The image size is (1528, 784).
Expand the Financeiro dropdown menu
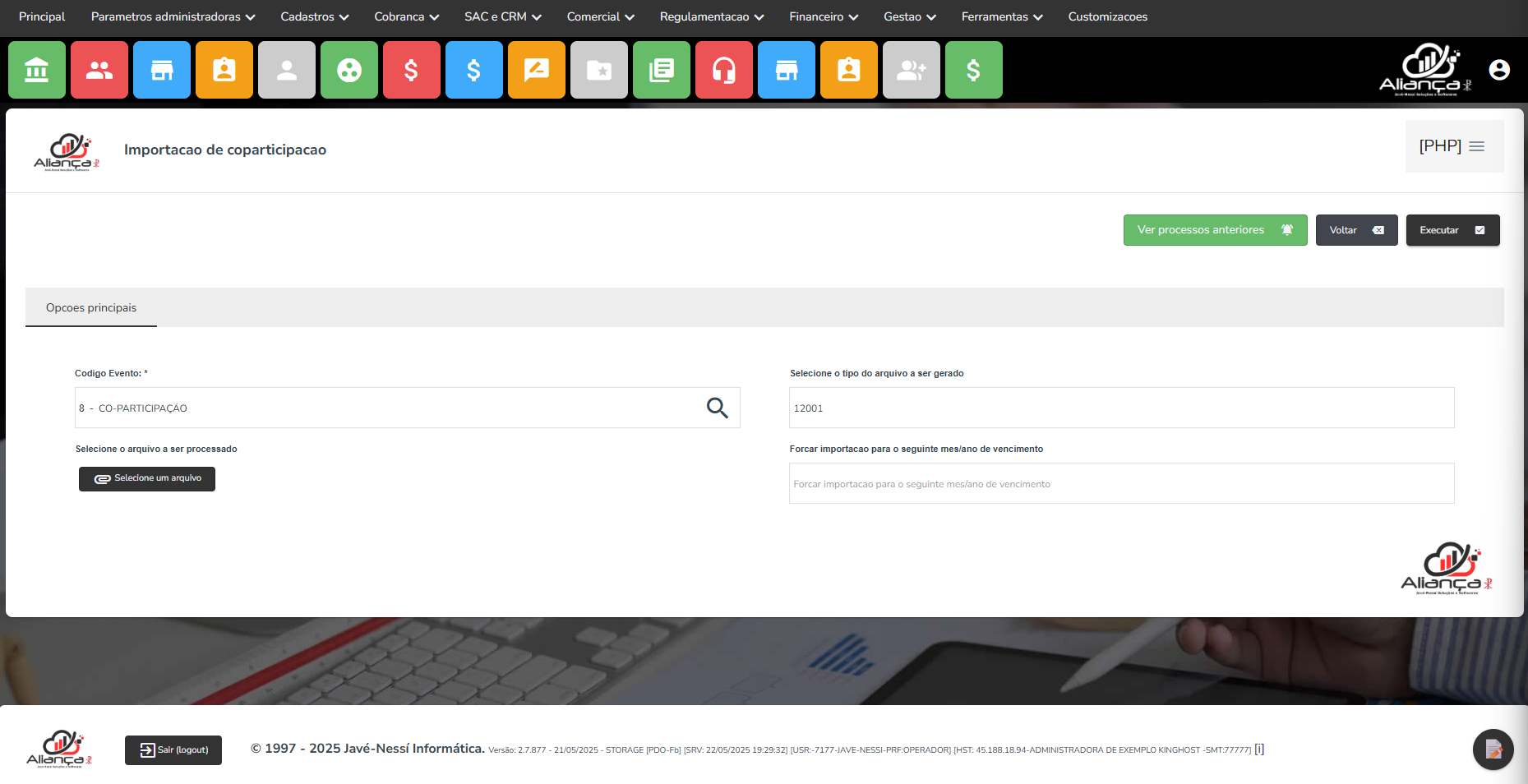coord(823,16)
